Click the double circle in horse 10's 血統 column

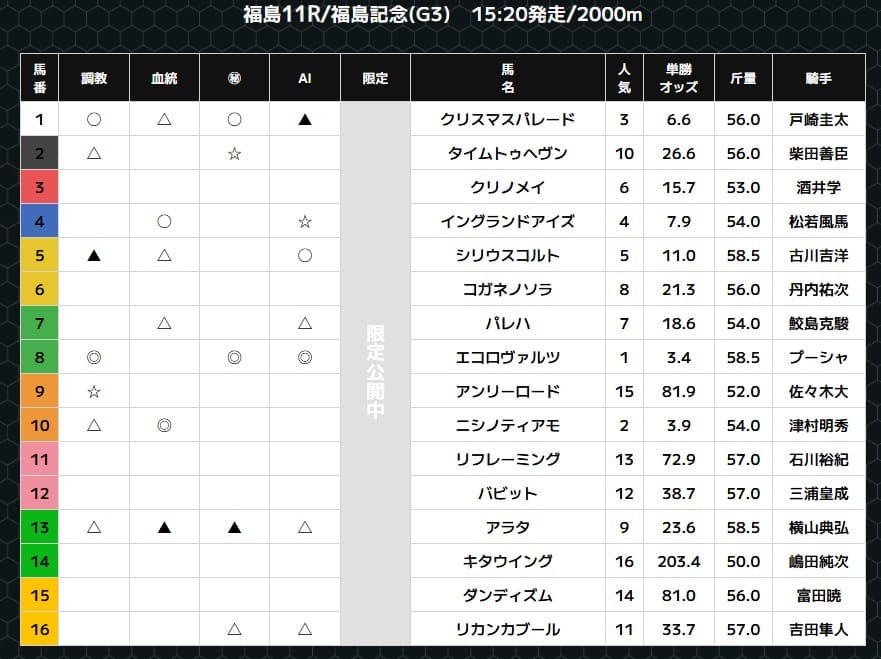pos(164,426)
